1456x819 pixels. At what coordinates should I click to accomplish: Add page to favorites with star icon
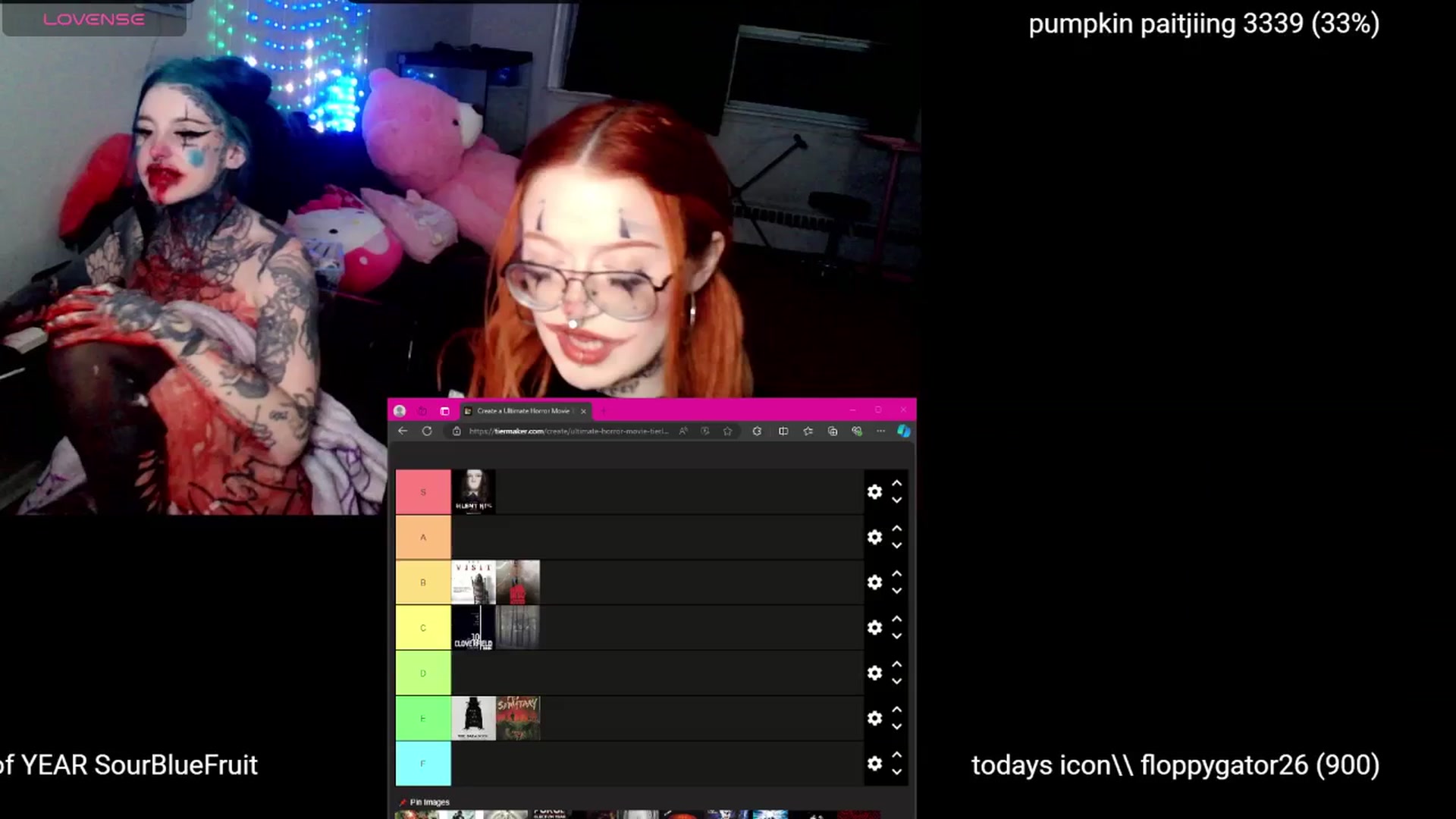point(727,431)
